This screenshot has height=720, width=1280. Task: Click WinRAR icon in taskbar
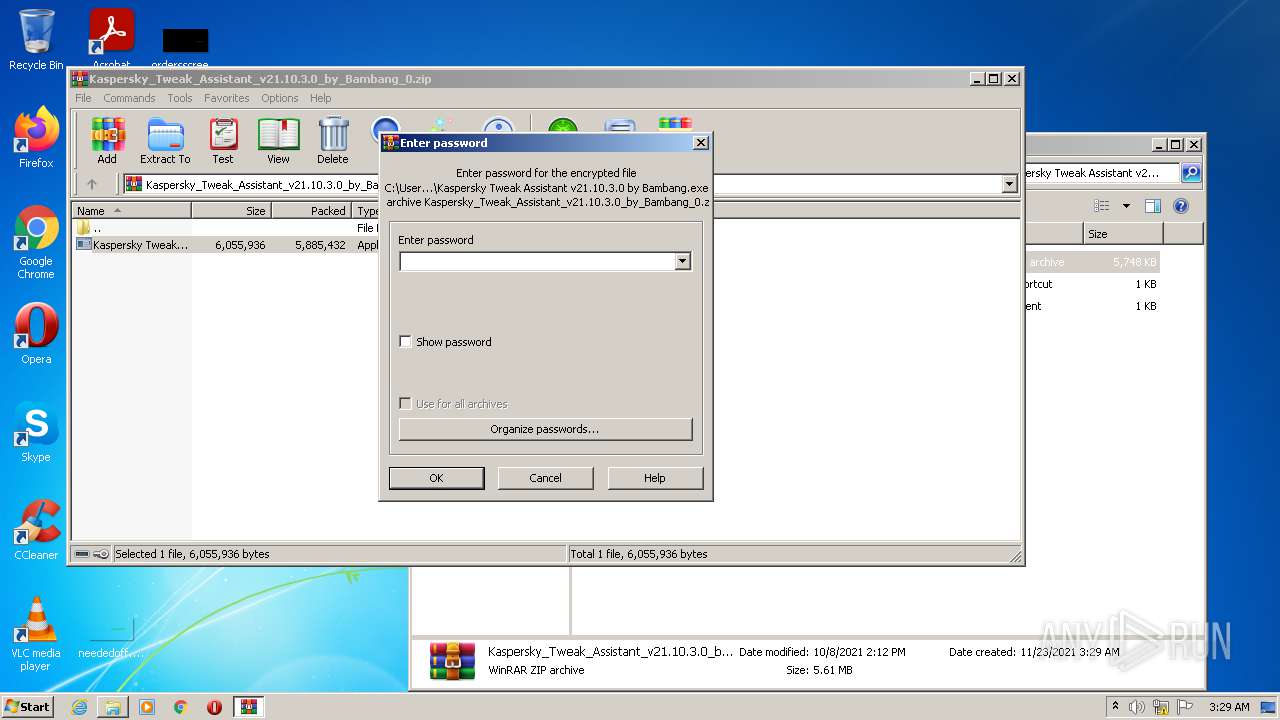(249, 707)
